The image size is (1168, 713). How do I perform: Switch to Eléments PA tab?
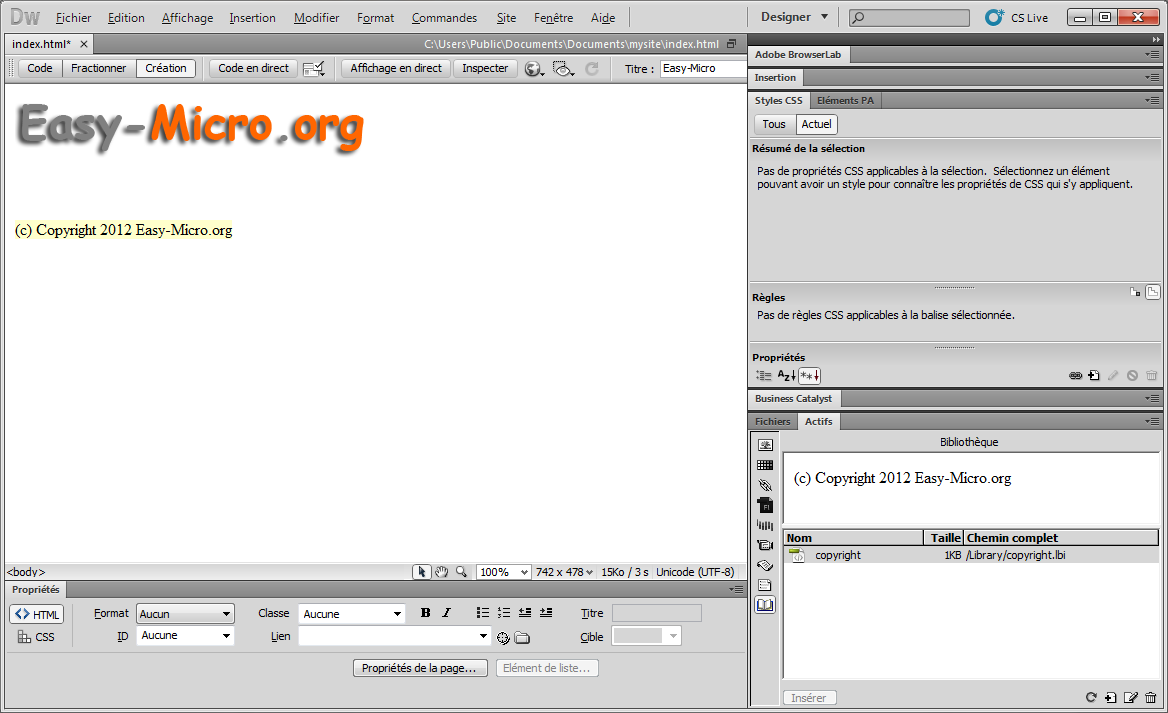pos(845,101)
